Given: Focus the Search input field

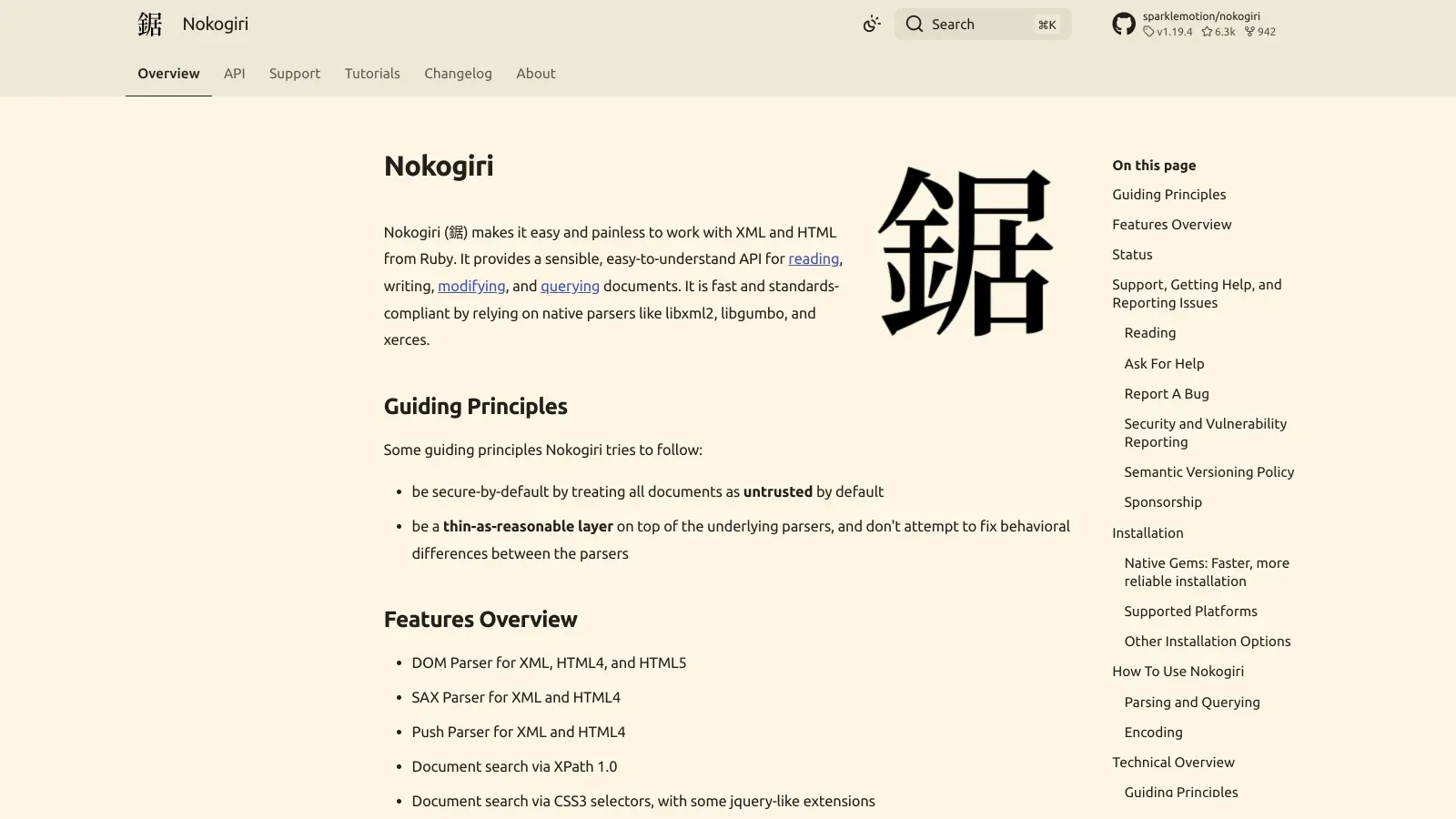Looking at the screenshot, I should coord(983,25).
